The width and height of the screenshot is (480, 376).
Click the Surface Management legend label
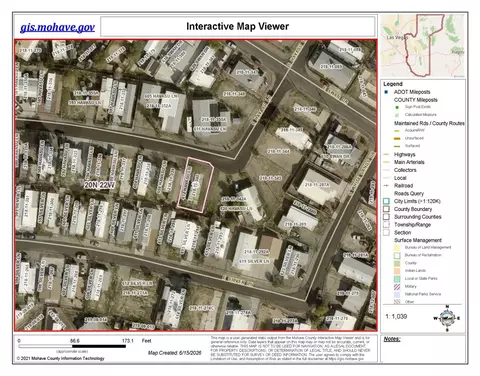418,240
